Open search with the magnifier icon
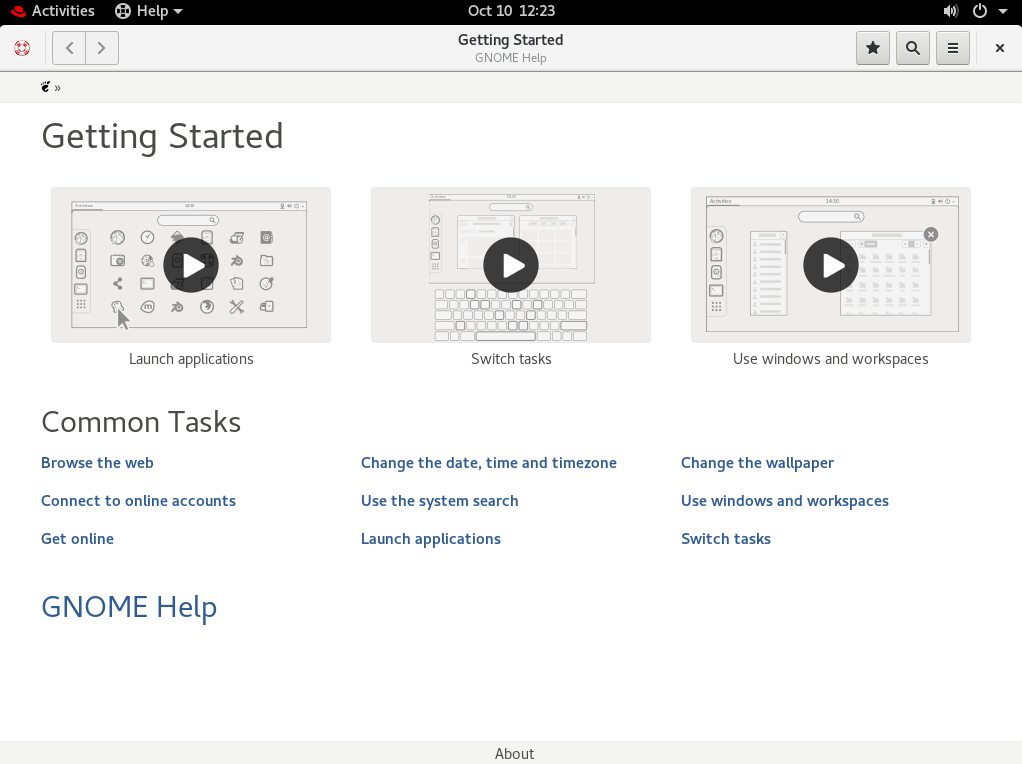1022x764 pixels. 912,48
